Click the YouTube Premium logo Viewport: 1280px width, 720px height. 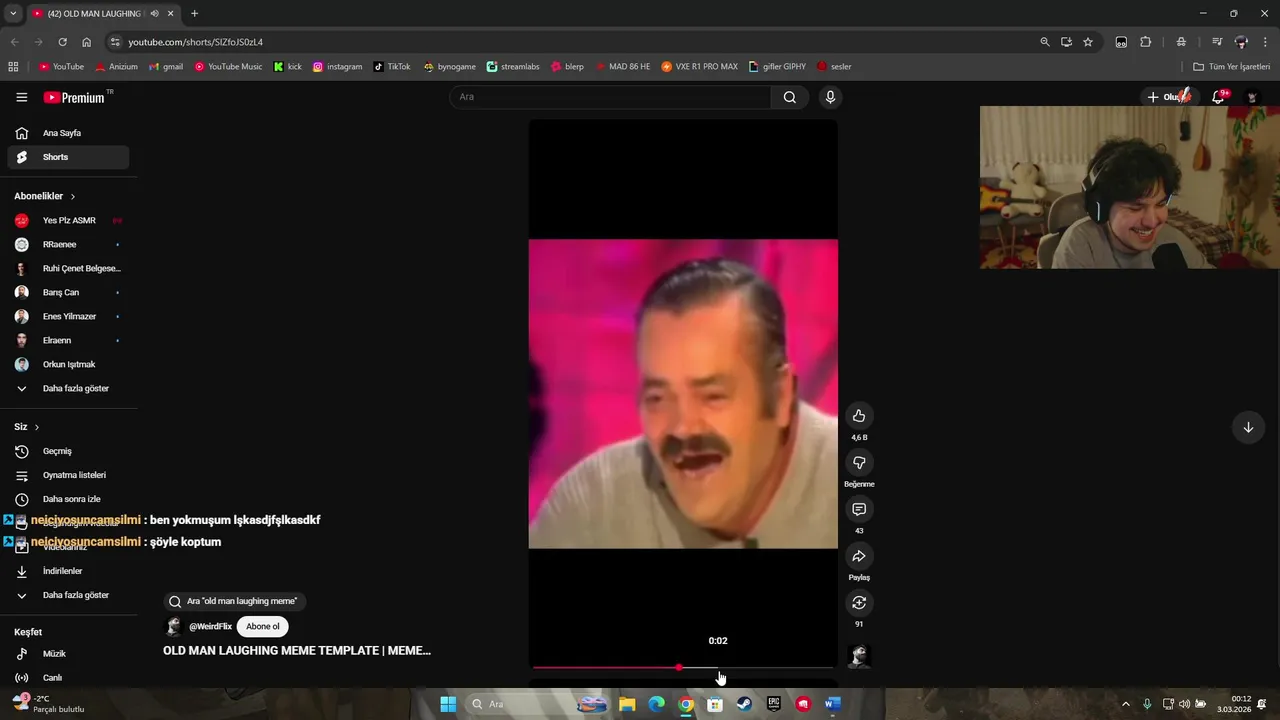(x=74, y=97)
